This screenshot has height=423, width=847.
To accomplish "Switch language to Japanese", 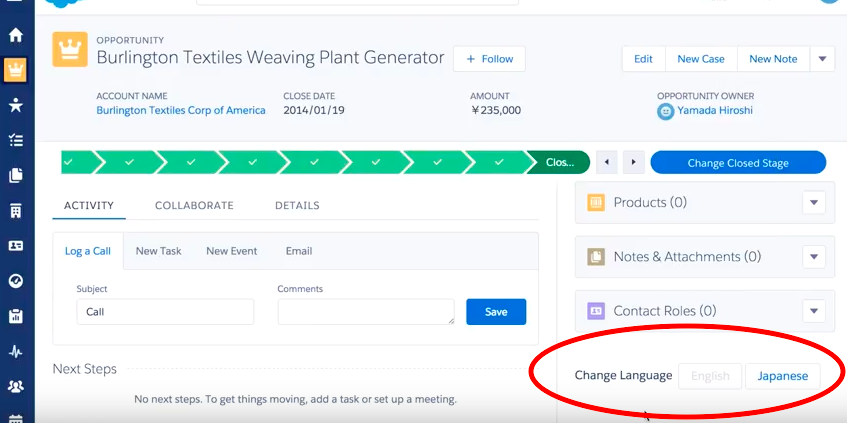I will click(x=783, y=376).
